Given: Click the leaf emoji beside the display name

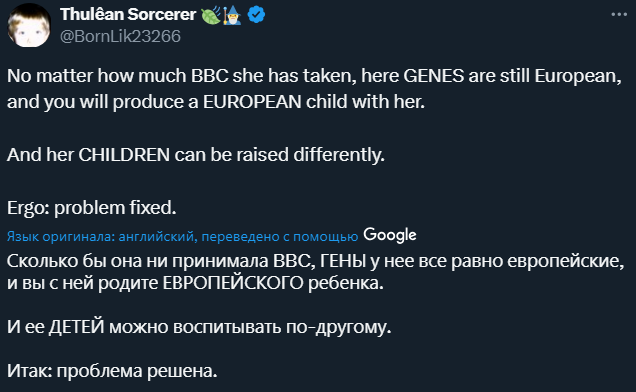Looking at the screenshot, I should pos(211,15).
